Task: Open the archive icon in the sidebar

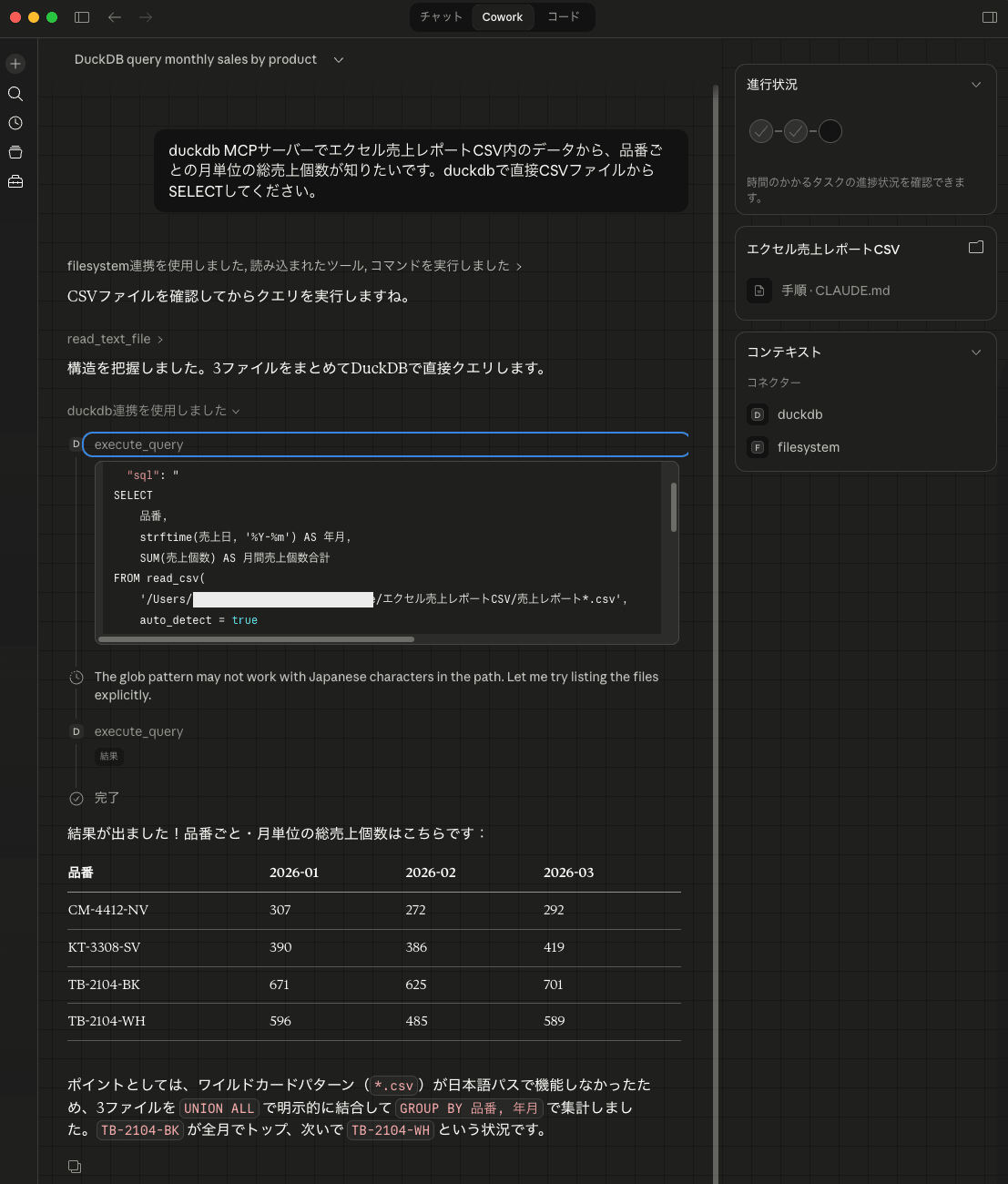Action: tap(15, 151)
